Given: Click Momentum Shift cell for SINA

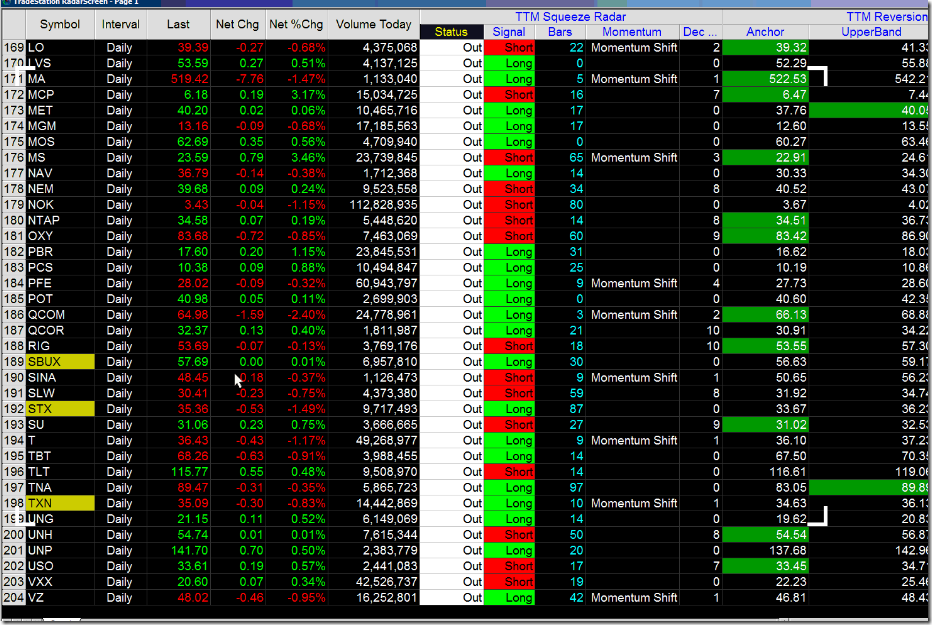Looking at the screenshot, I should pos(634,378).
